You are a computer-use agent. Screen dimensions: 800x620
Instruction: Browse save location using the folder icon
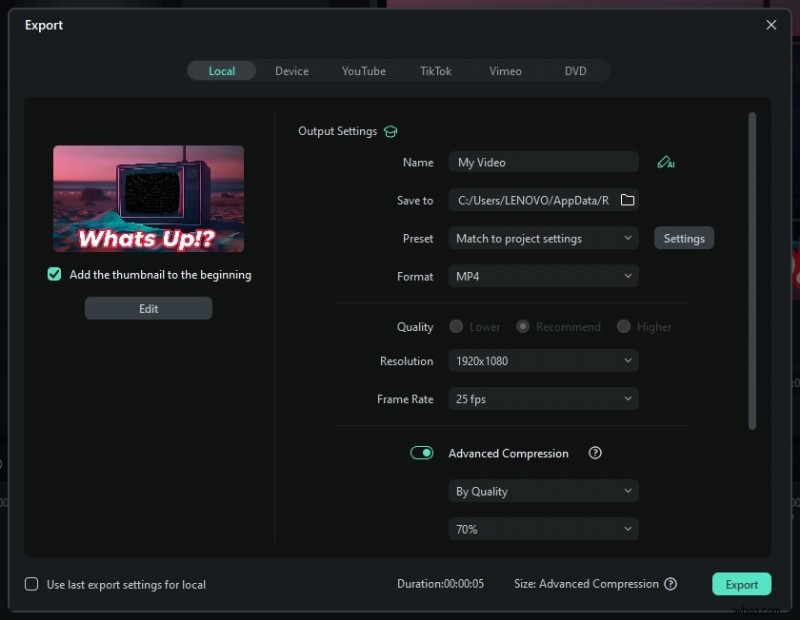click(628, 199)
